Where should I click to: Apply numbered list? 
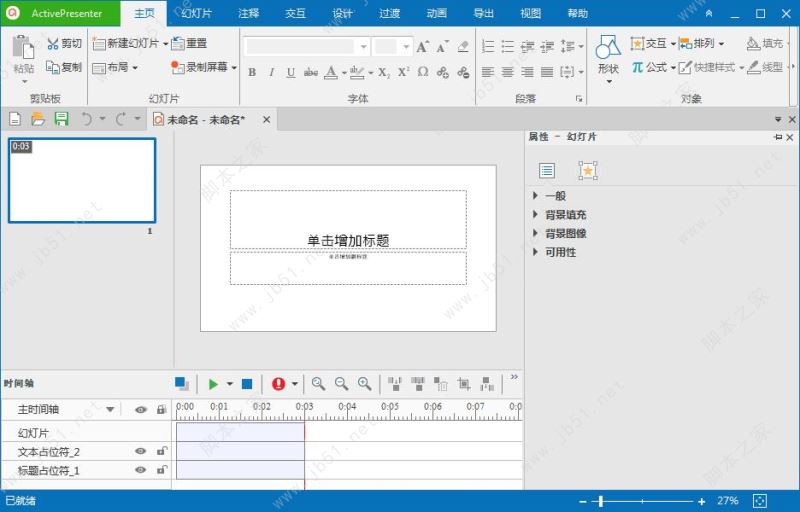tap(488, 46)
